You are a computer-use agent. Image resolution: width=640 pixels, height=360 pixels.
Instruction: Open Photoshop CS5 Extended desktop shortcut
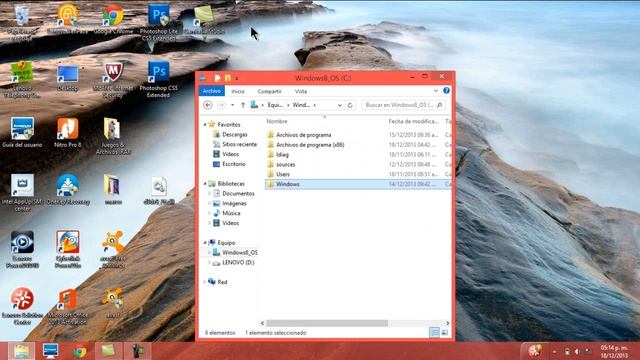click(x=158, y=79)
